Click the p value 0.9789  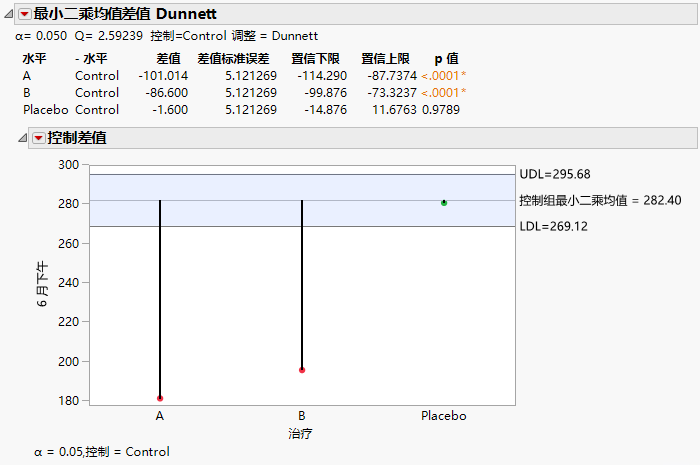tap(441, 110)
